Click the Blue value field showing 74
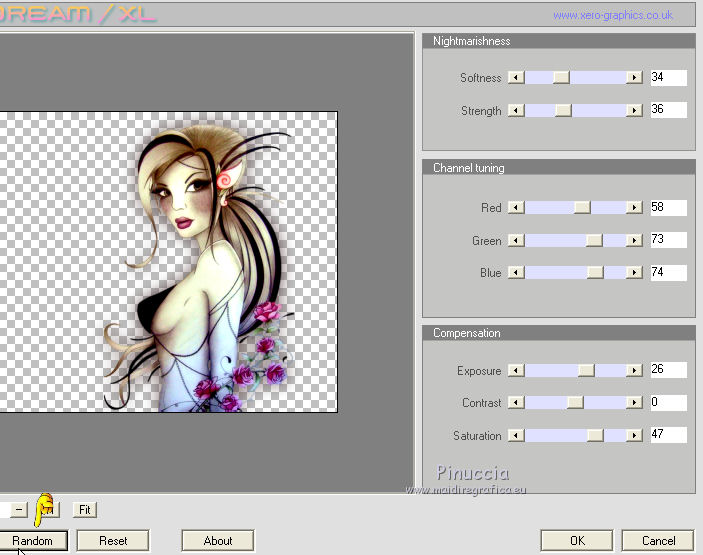 tap(668, 273)
